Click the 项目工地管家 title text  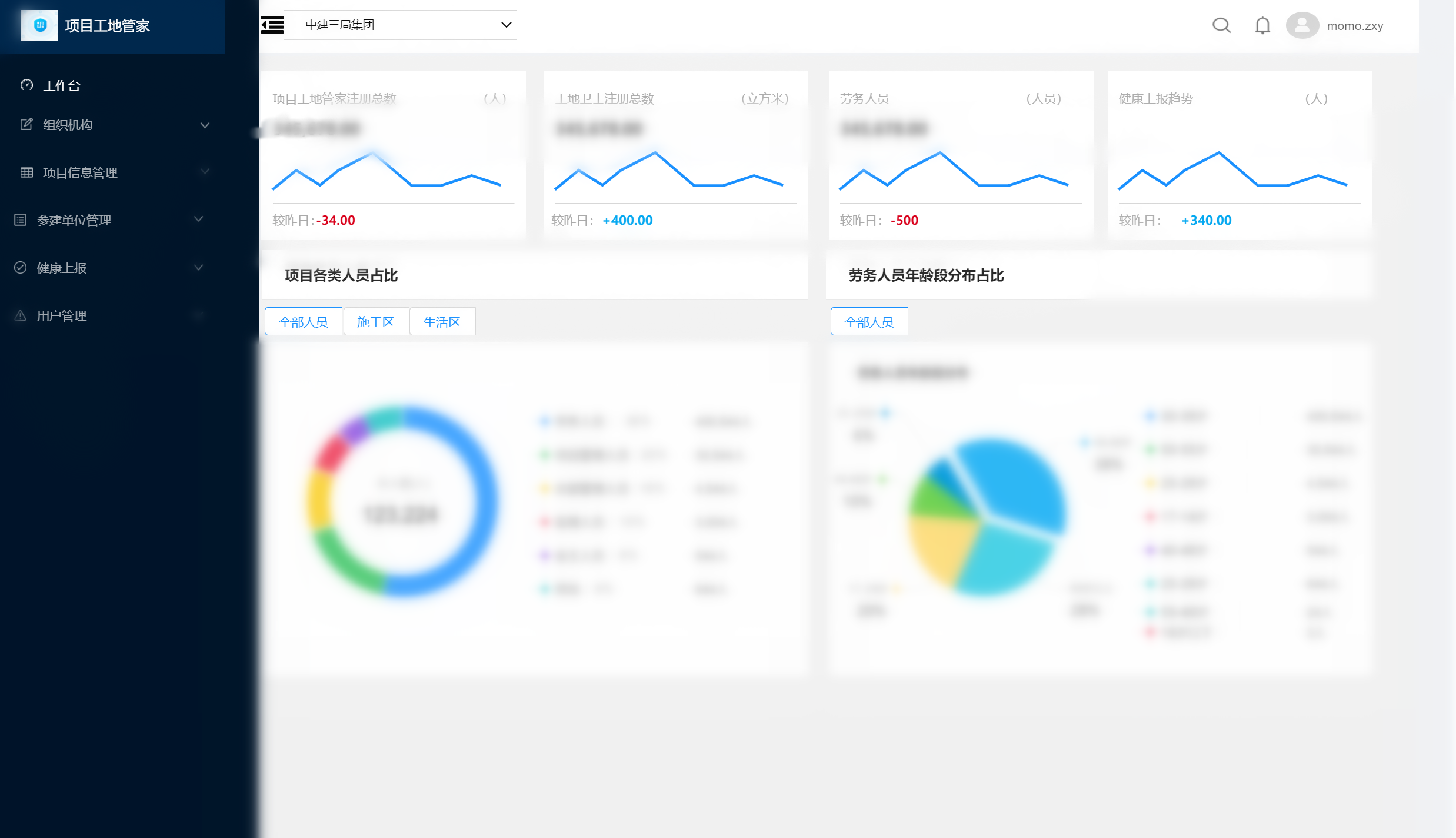pyautogui.click(x=108, y=26)
